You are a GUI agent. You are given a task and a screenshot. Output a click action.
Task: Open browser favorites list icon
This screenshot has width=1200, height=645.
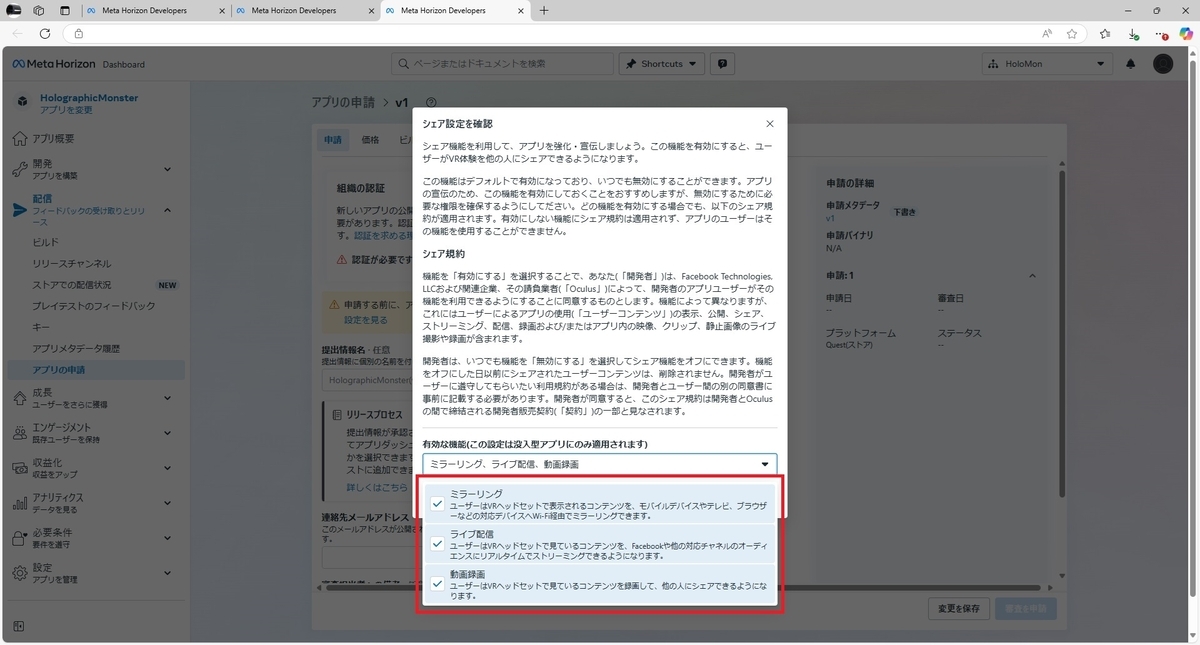(1105, 33)
